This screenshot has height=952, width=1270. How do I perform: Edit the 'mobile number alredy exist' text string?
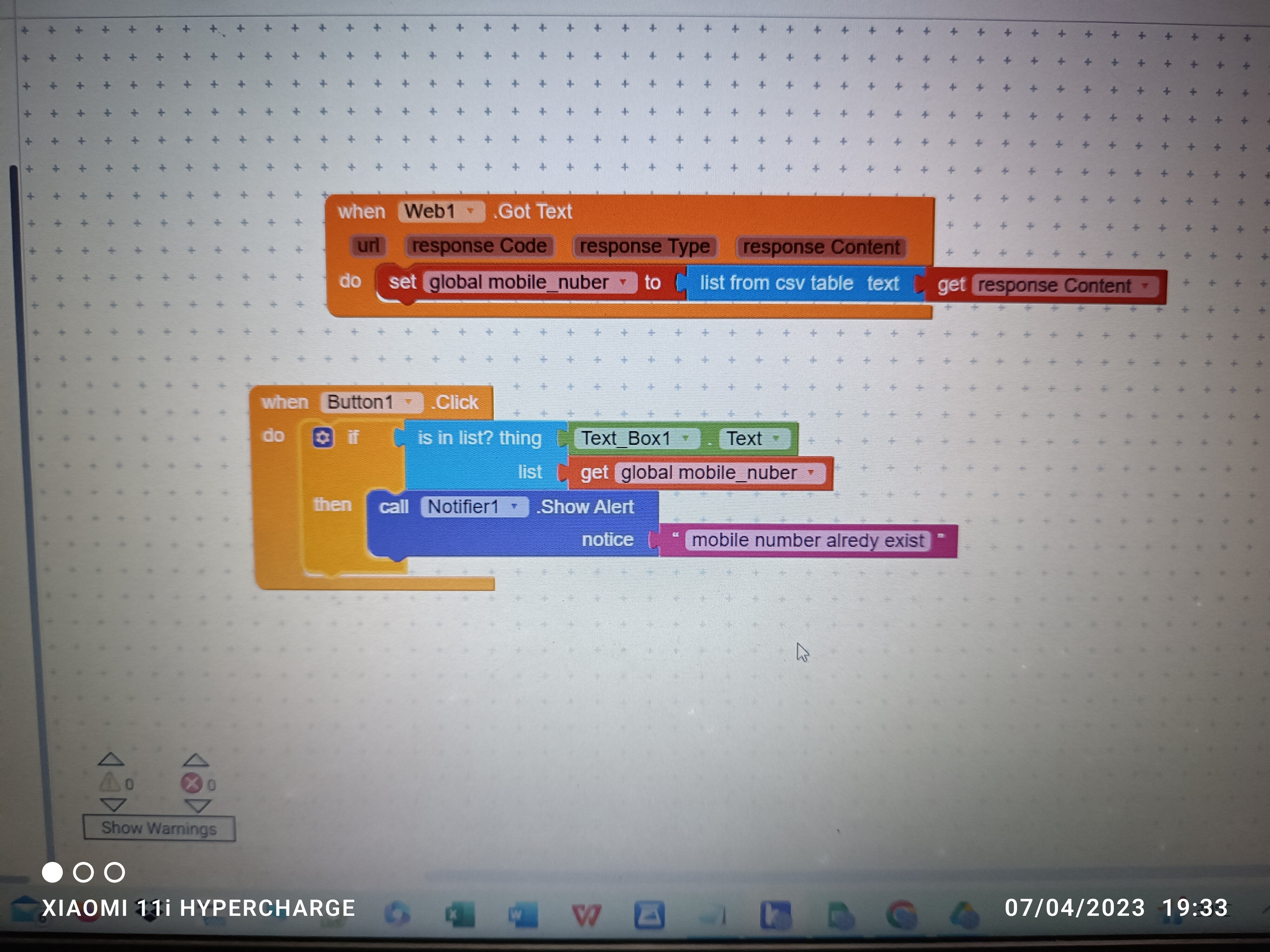[807, 540]
